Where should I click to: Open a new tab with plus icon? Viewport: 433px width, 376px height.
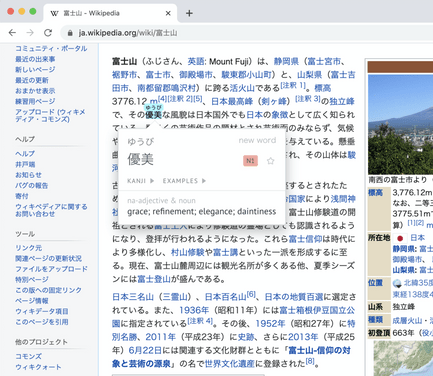click(189, 13)
